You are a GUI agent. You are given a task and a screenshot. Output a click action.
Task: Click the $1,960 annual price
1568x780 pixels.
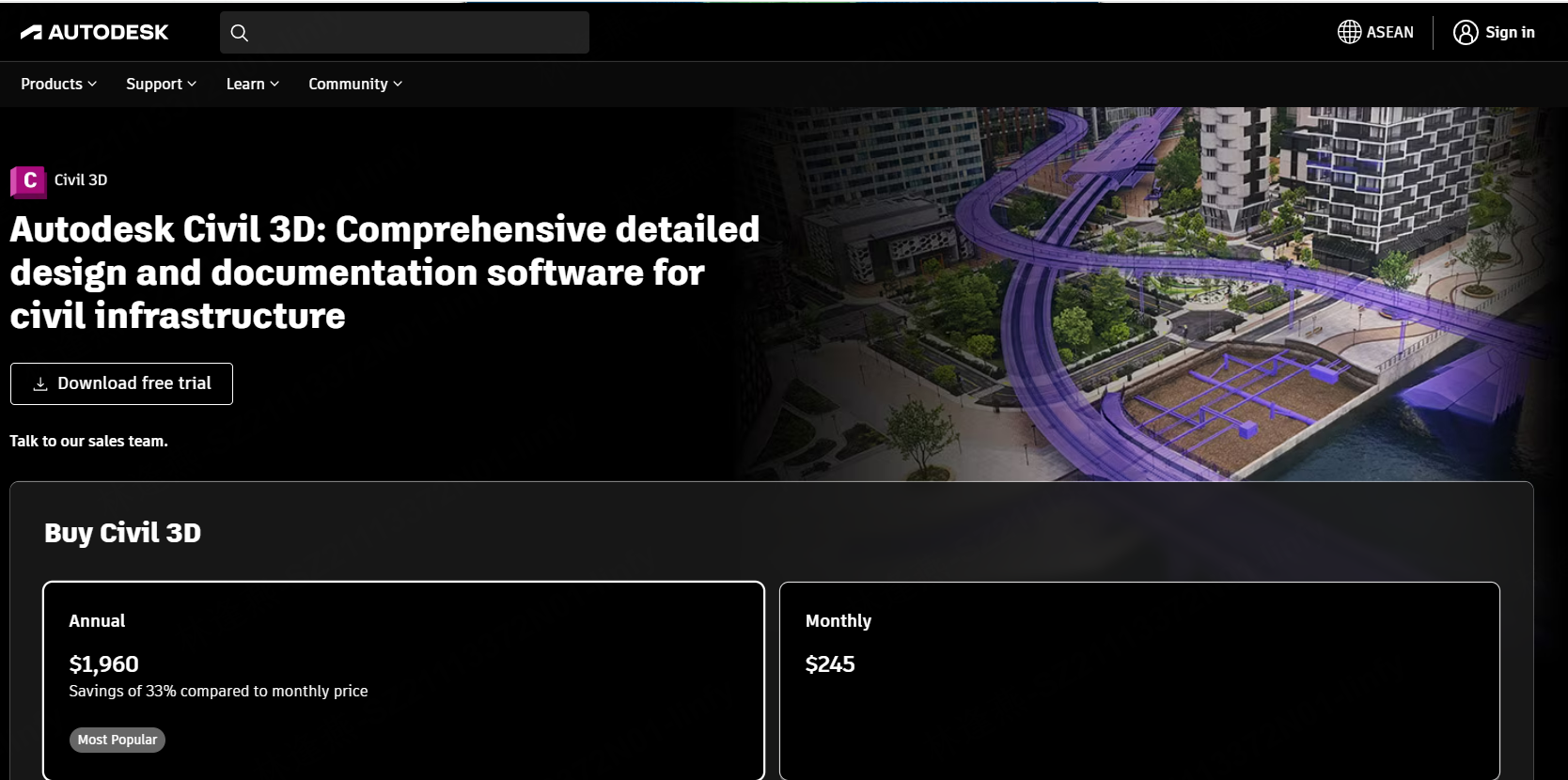pyautogui.click(x=103, y=664)
